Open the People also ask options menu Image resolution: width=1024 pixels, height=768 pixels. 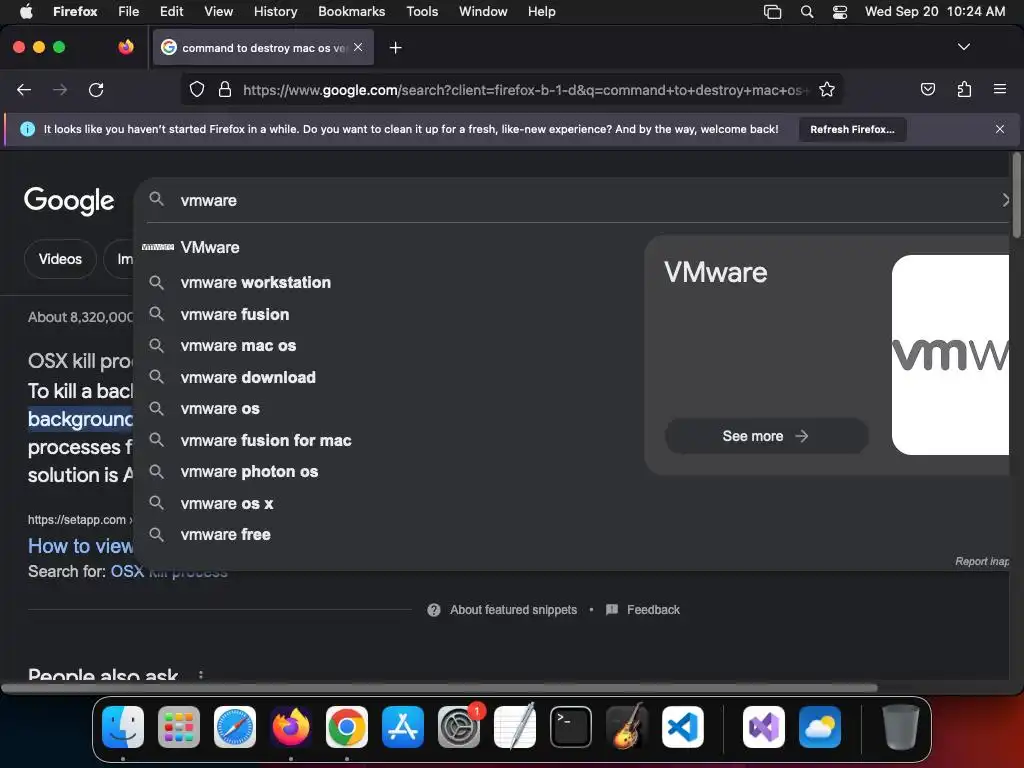tap(200, 675)
